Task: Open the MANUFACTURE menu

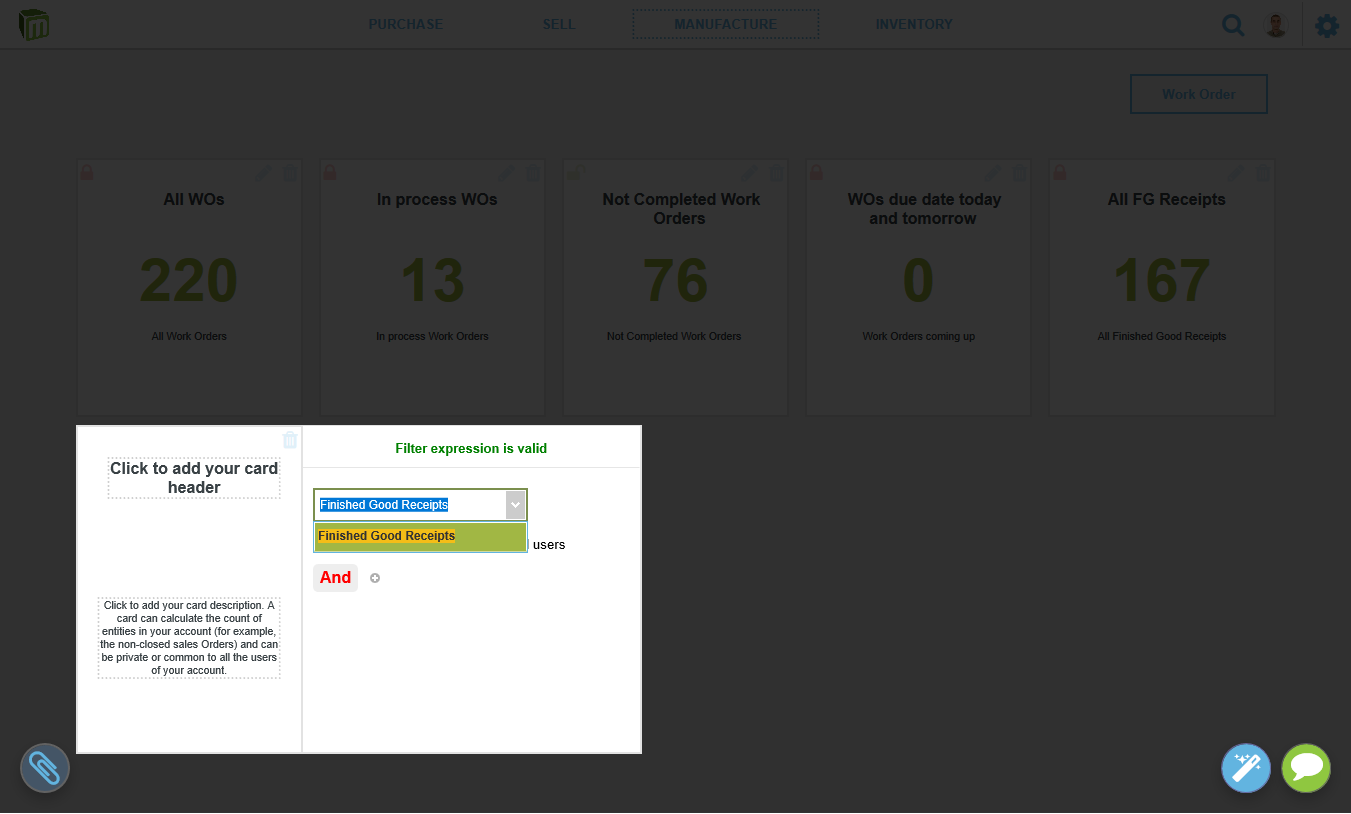Action: click(725, 24)
